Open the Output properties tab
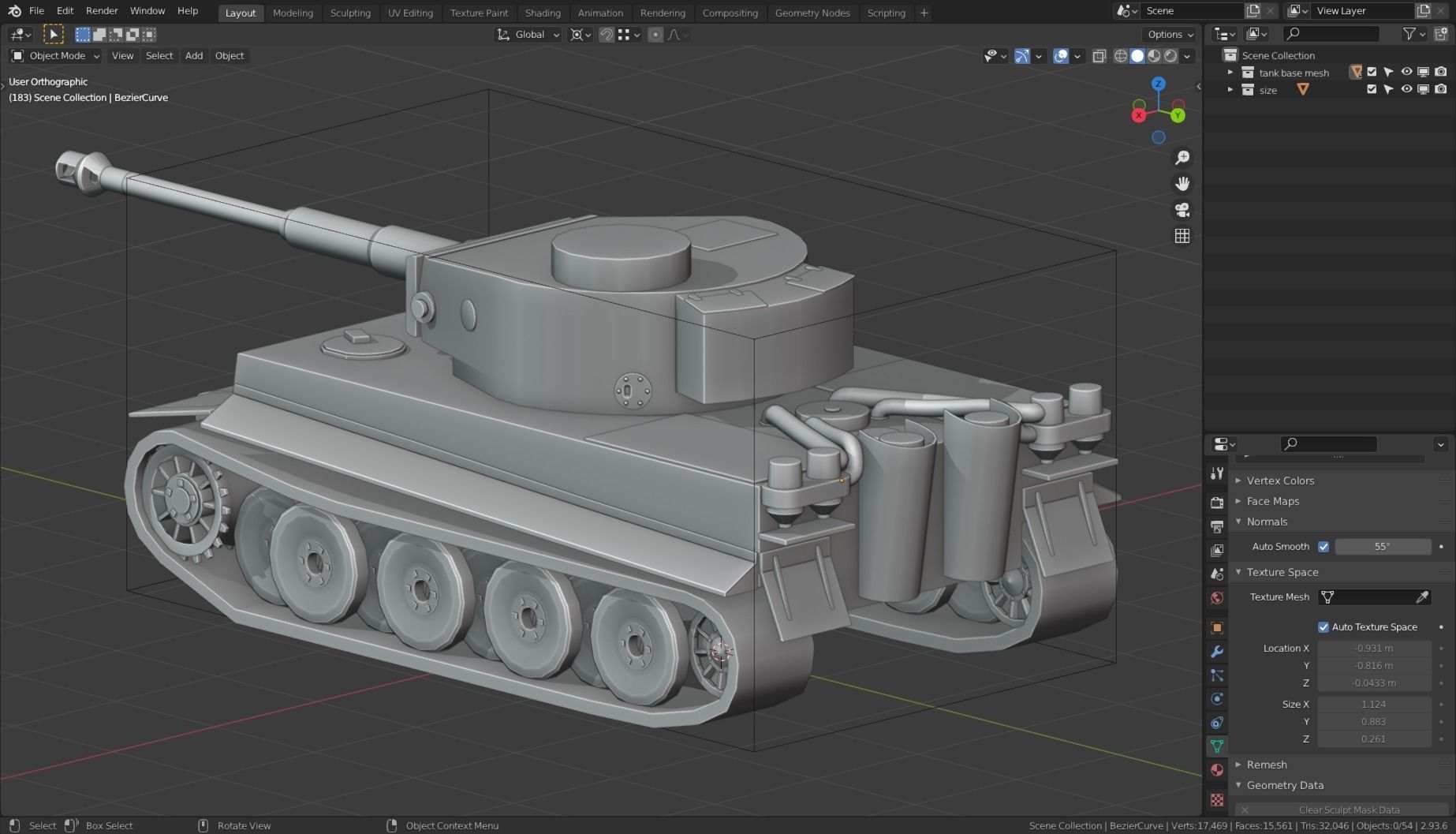Screen dimensions: 1456x834 [x=1217, y=526]
